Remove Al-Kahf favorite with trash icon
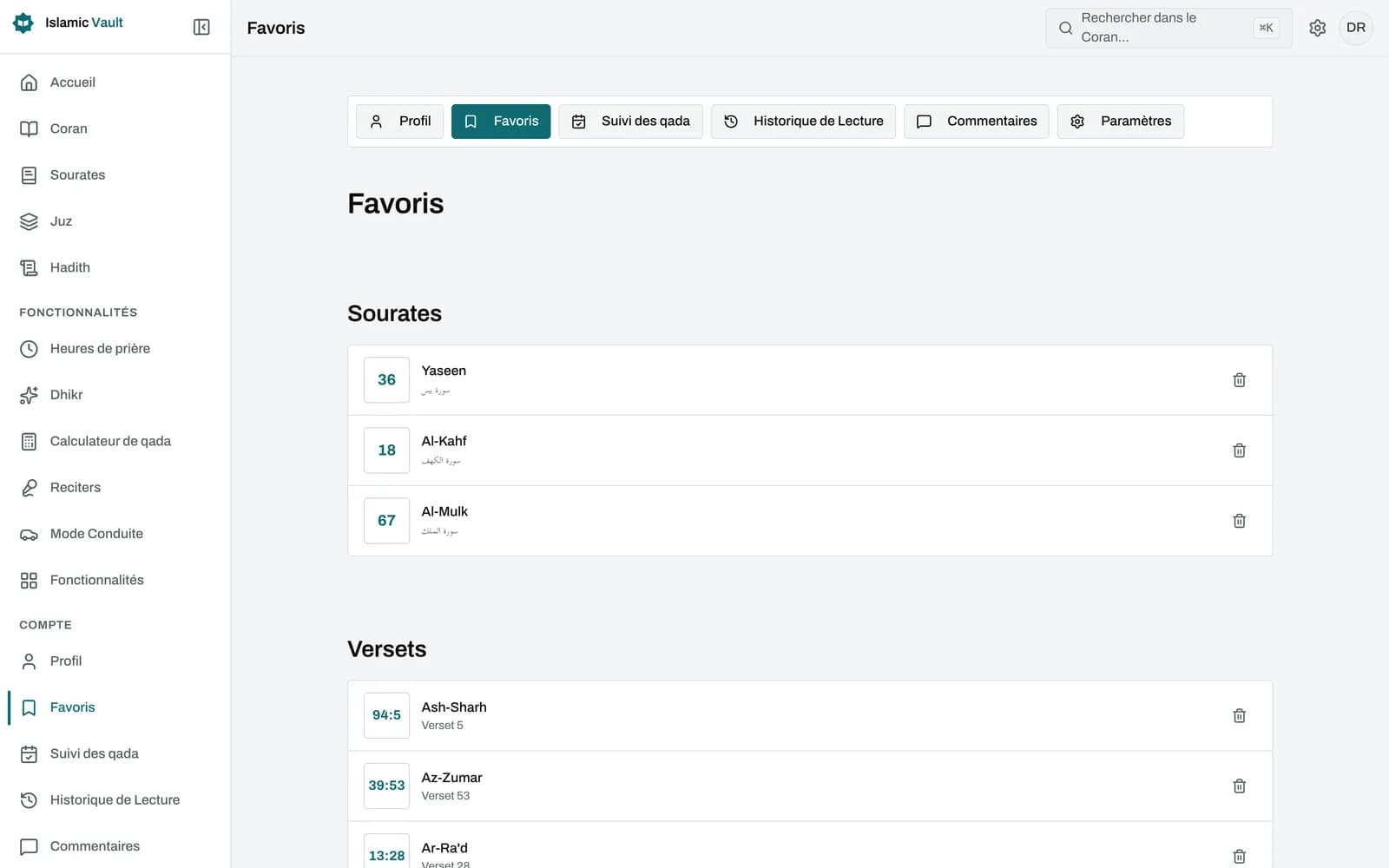Image resolution: width=1389 pixels, height=868 pixels. coord(1239,450)
